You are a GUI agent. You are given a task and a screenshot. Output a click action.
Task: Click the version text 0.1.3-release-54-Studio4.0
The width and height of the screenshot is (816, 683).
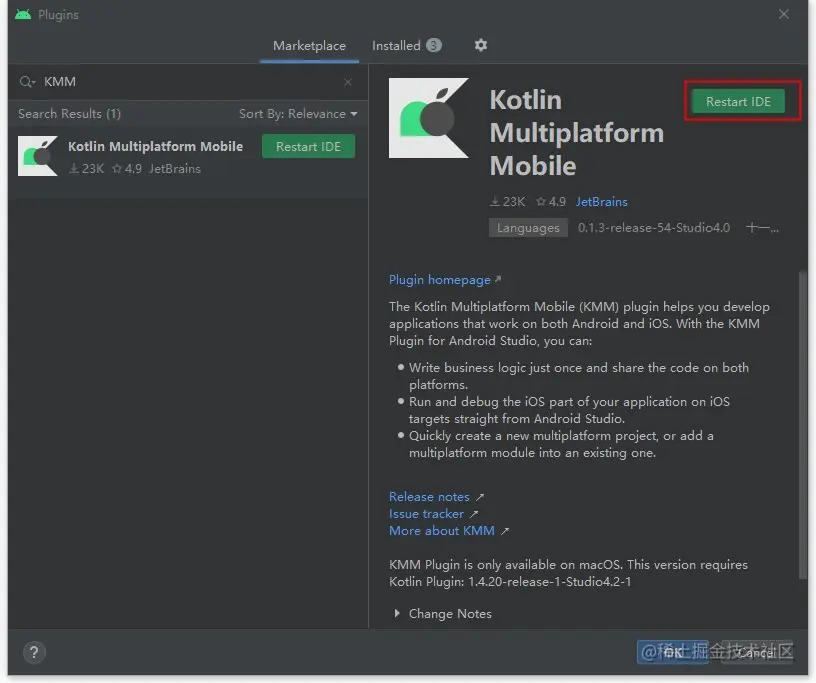654,227
